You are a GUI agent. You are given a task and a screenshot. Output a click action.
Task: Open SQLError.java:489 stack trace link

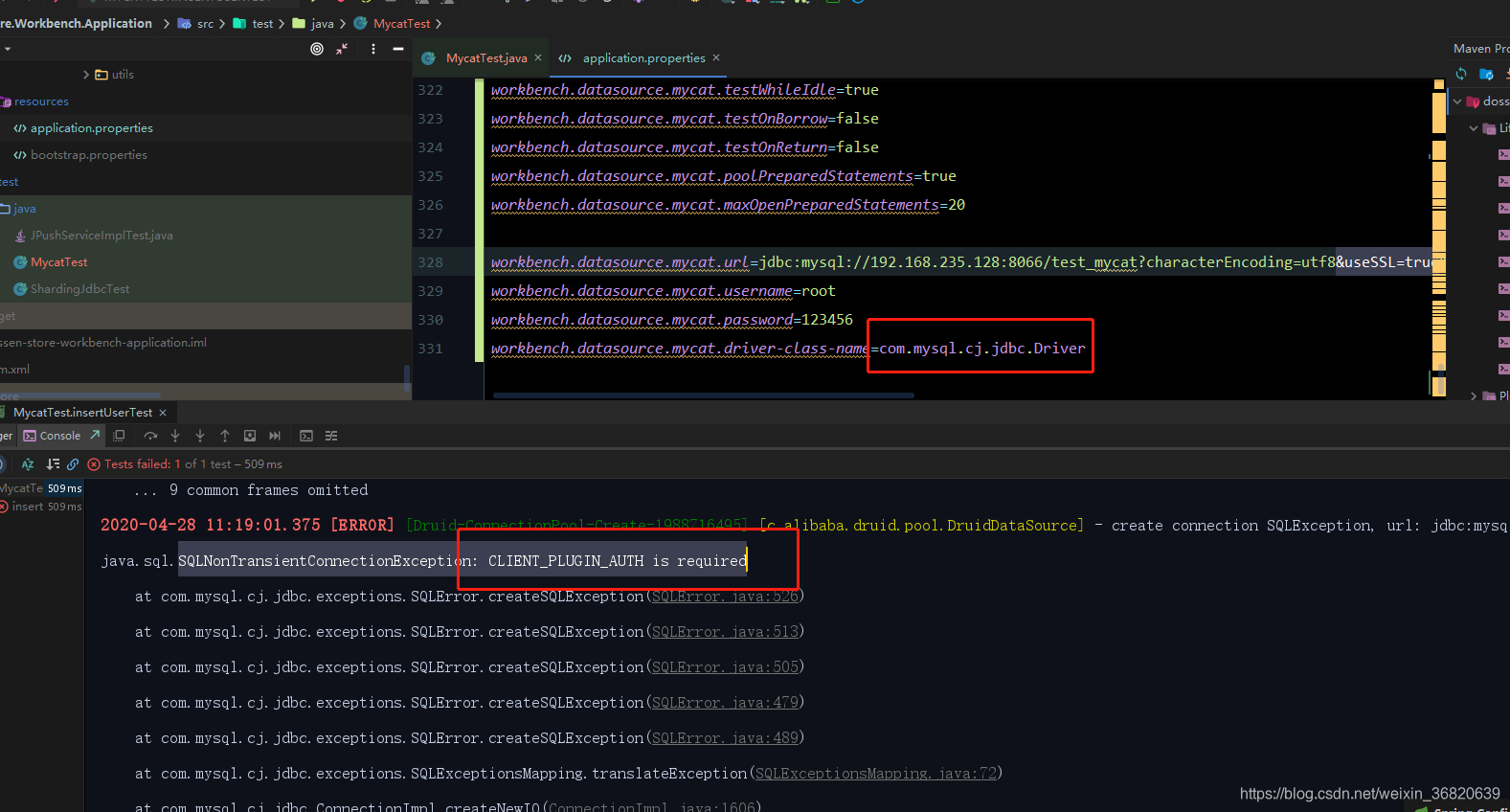pos(725,738)
